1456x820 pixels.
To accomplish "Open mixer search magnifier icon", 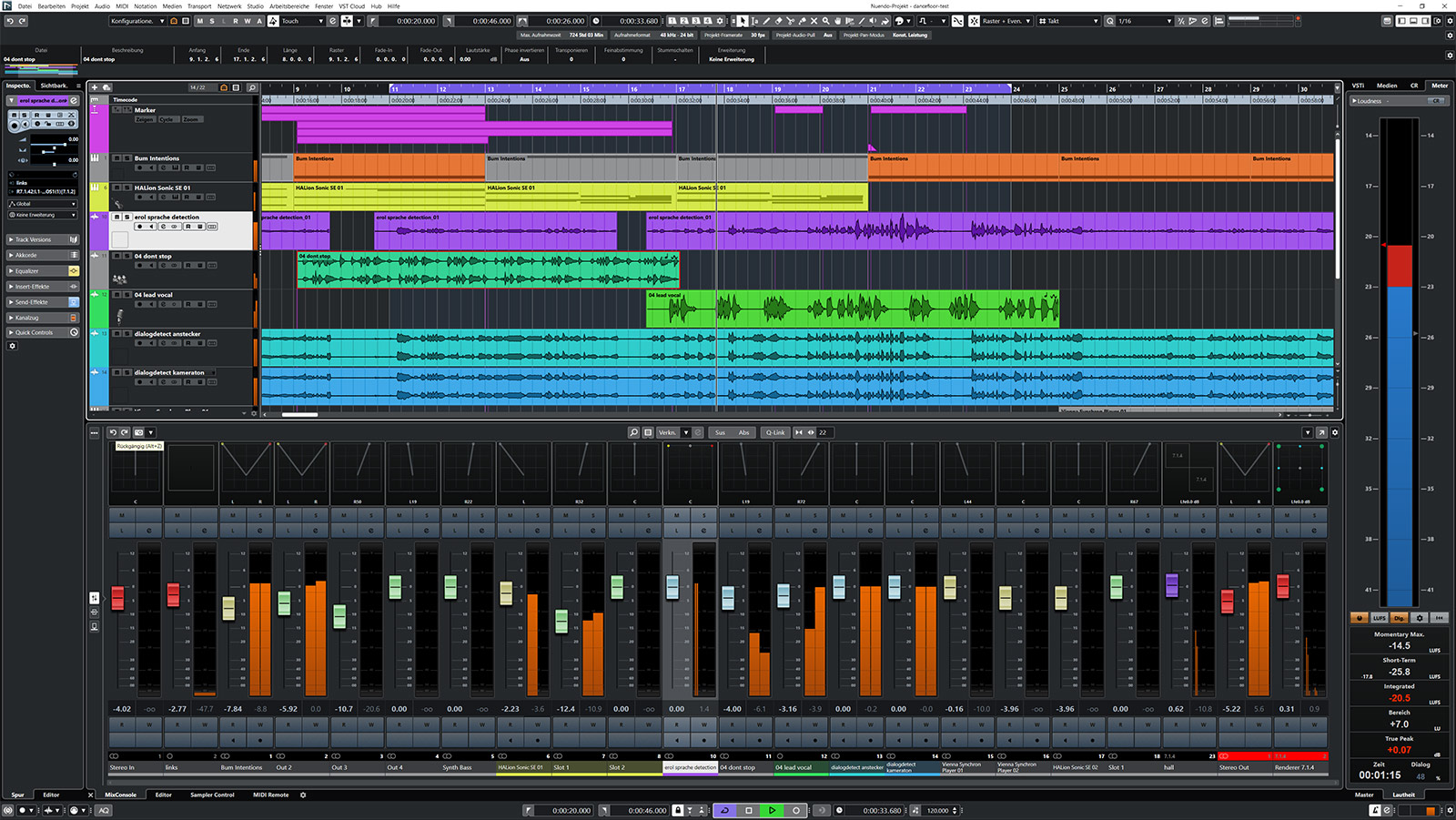I will [633, 432].
